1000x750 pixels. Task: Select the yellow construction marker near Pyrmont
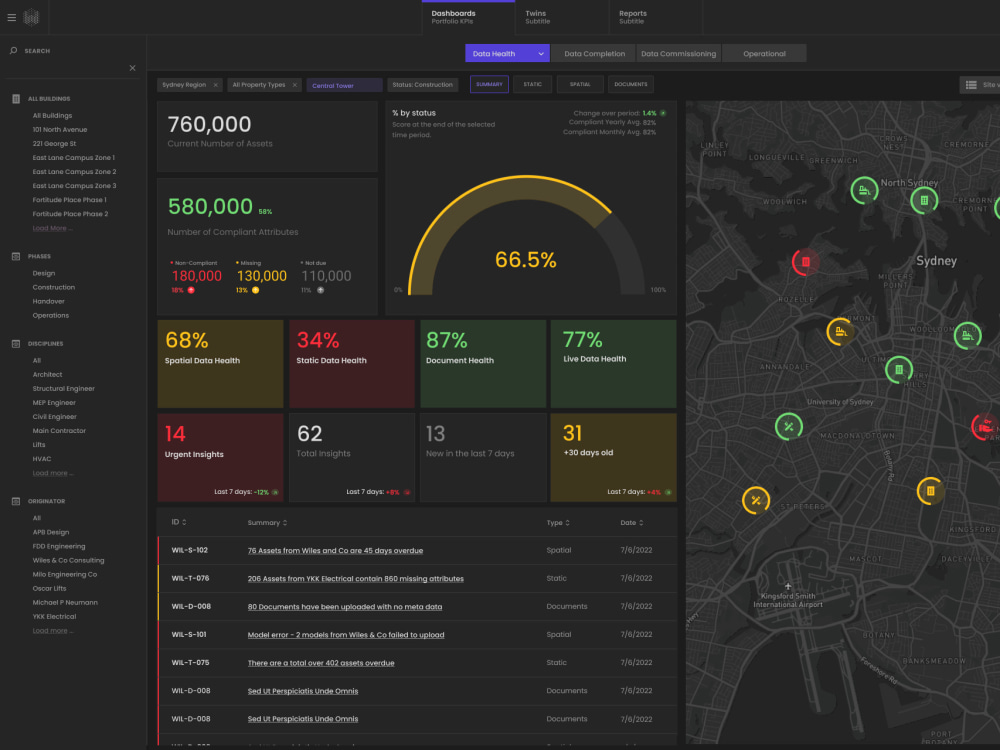(841, 332)
